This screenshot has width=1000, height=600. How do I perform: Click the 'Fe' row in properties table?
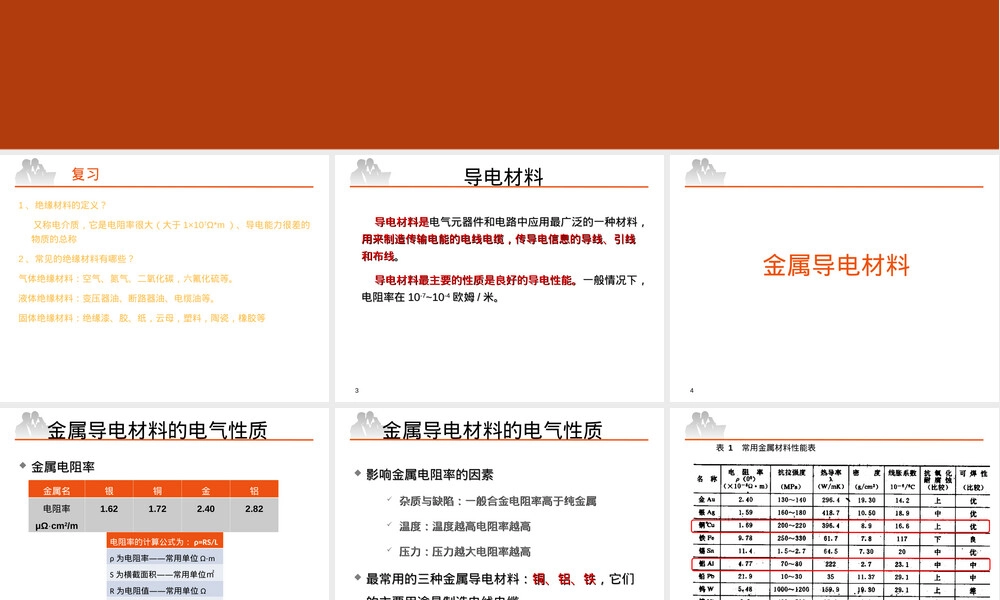[x=842, y=539]
